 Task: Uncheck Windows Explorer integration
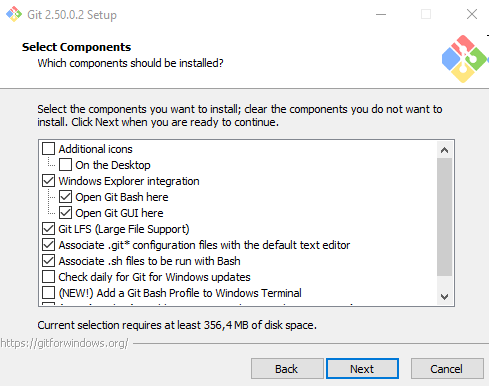tap(49, 181)
